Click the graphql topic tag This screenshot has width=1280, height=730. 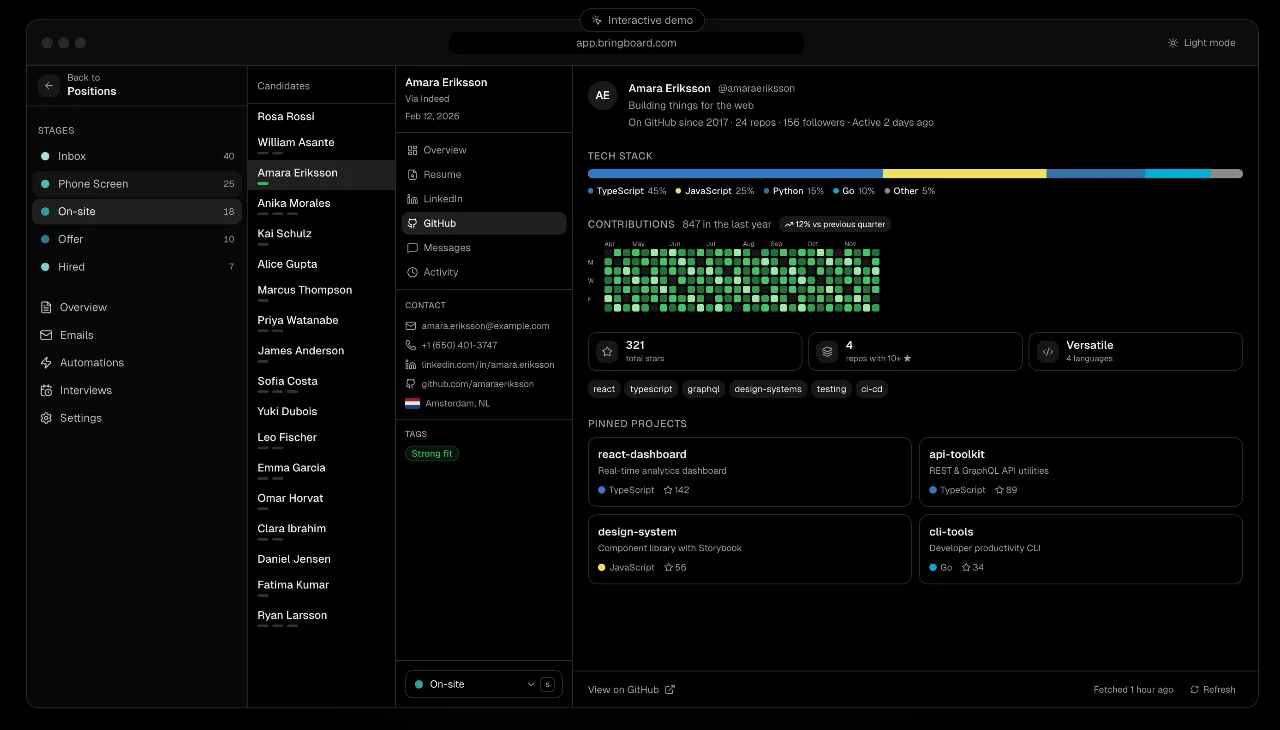704,389
